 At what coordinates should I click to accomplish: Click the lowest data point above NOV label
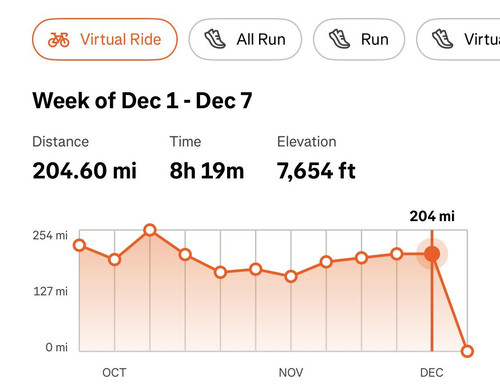pyautogui.click(x=291, y=276)
